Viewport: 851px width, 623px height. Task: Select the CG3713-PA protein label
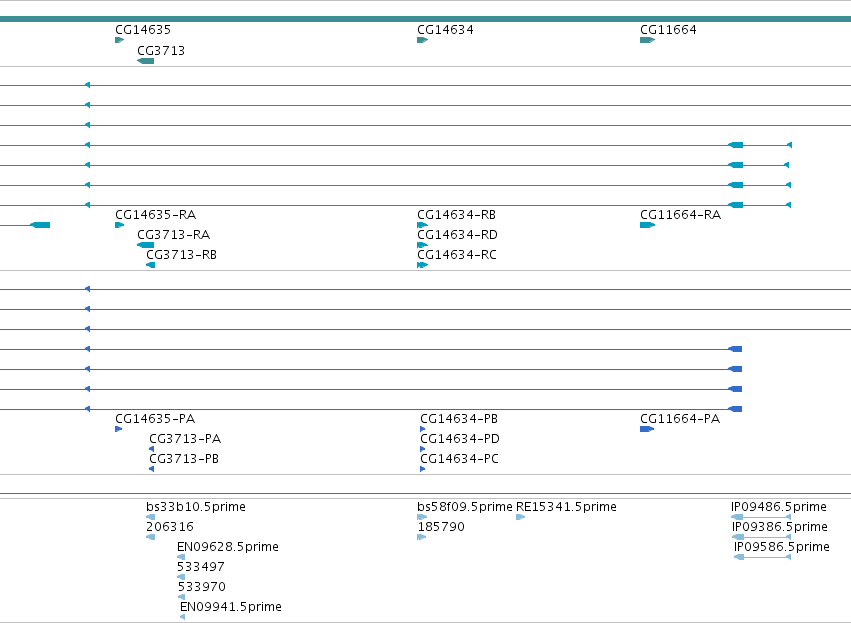tap(185, 439)
